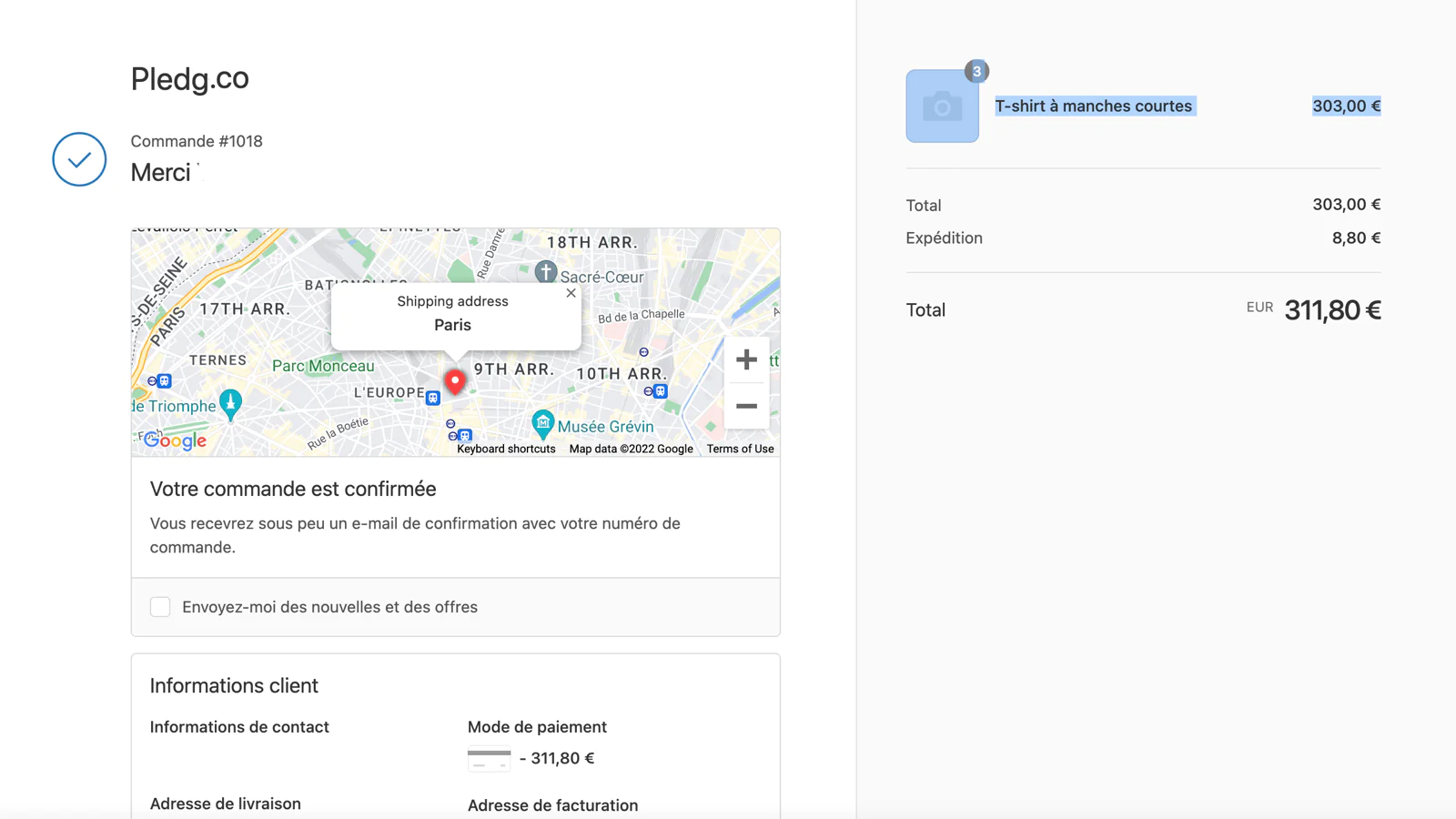Open the map Terms of Use link
Viewport: 1456px width, 819px height.
[740, 449]
